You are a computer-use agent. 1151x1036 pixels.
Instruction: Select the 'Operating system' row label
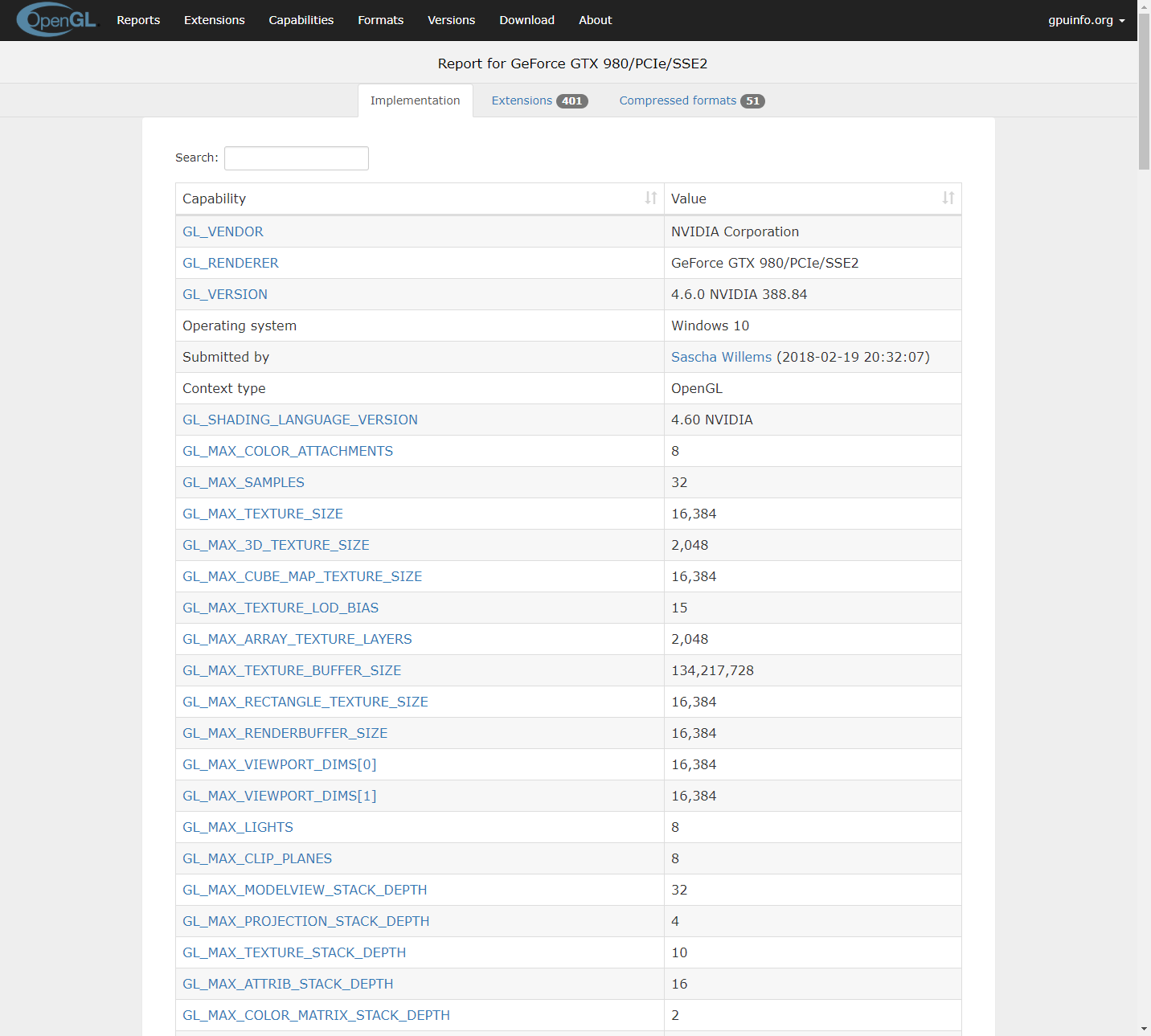pyautogui.click(x=240, y=326)
